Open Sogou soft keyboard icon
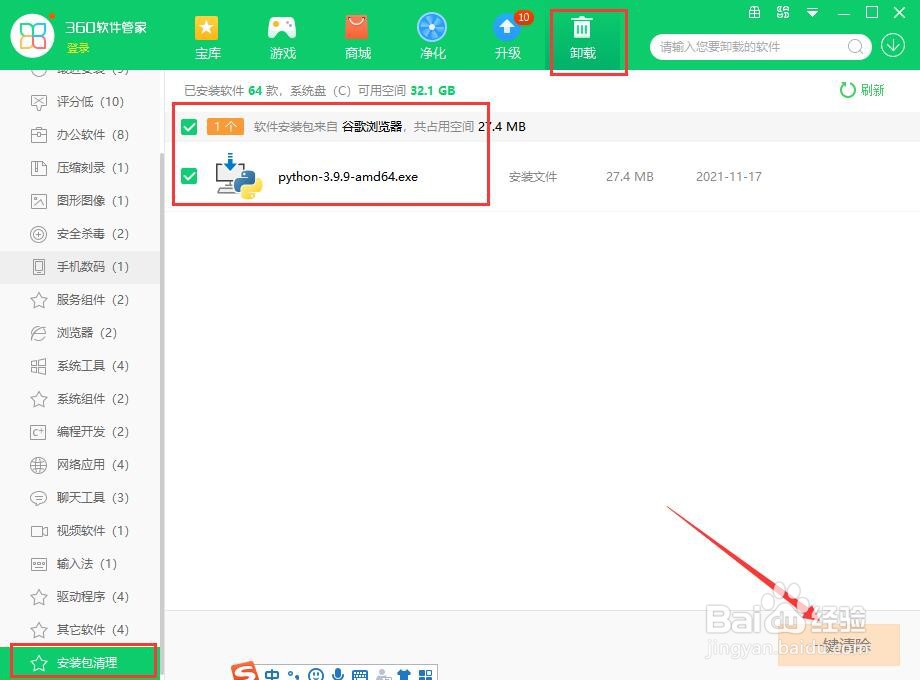The width and height of the screenshot is (920, 680). 360,675
